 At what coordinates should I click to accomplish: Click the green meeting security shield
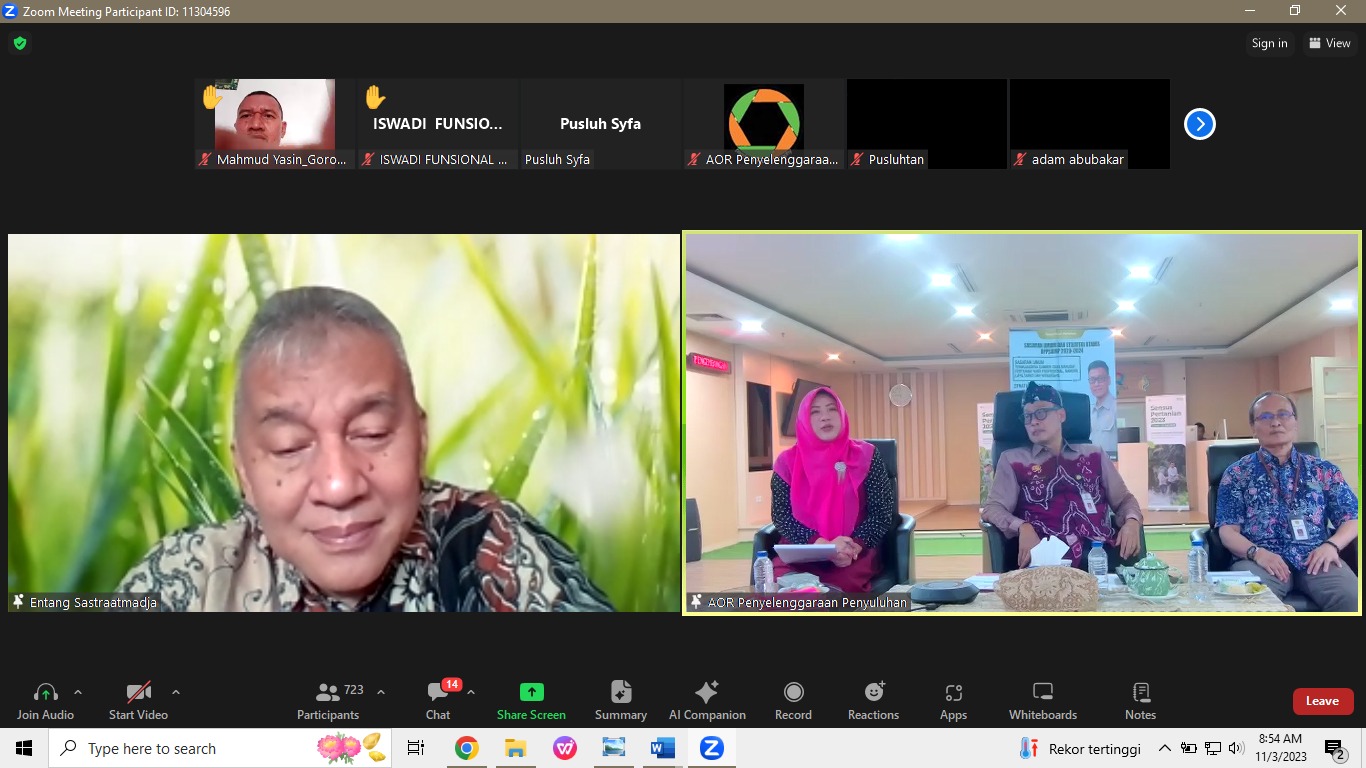(x=19, y=43)
